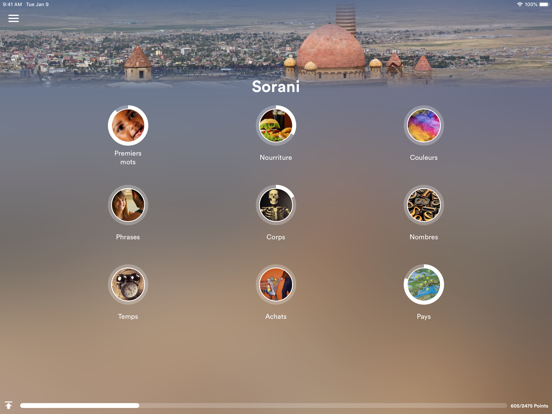Click the Achats label
552x414 pixels.
[276, 317]
